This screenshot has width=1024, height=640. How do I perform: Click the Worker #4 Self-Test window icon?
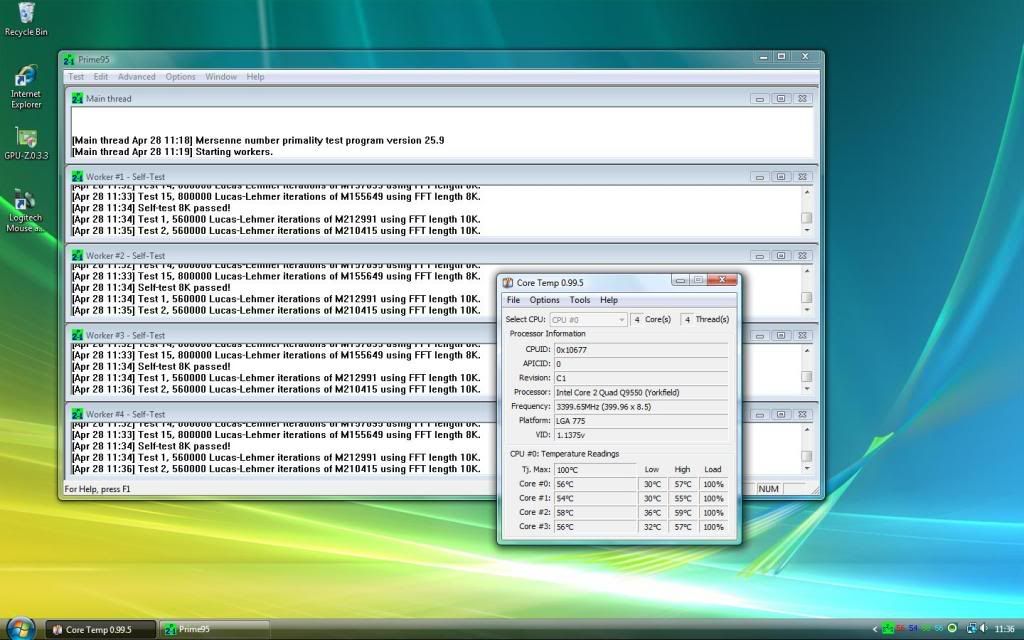point(78,415)
